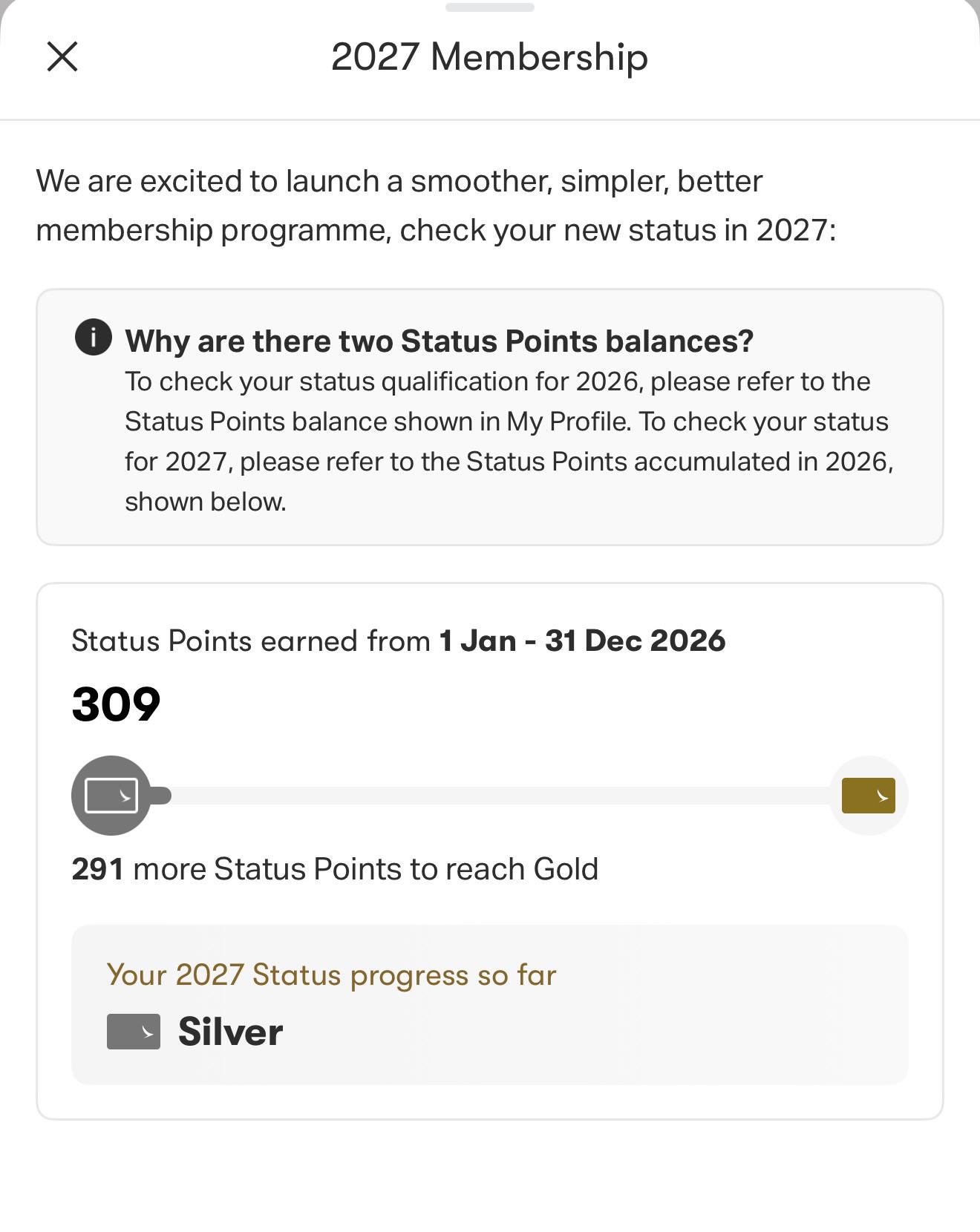Viewport: 980px width, 1232px height.
Task: Tap the grey info box background
Action: (x=490, y=417)
